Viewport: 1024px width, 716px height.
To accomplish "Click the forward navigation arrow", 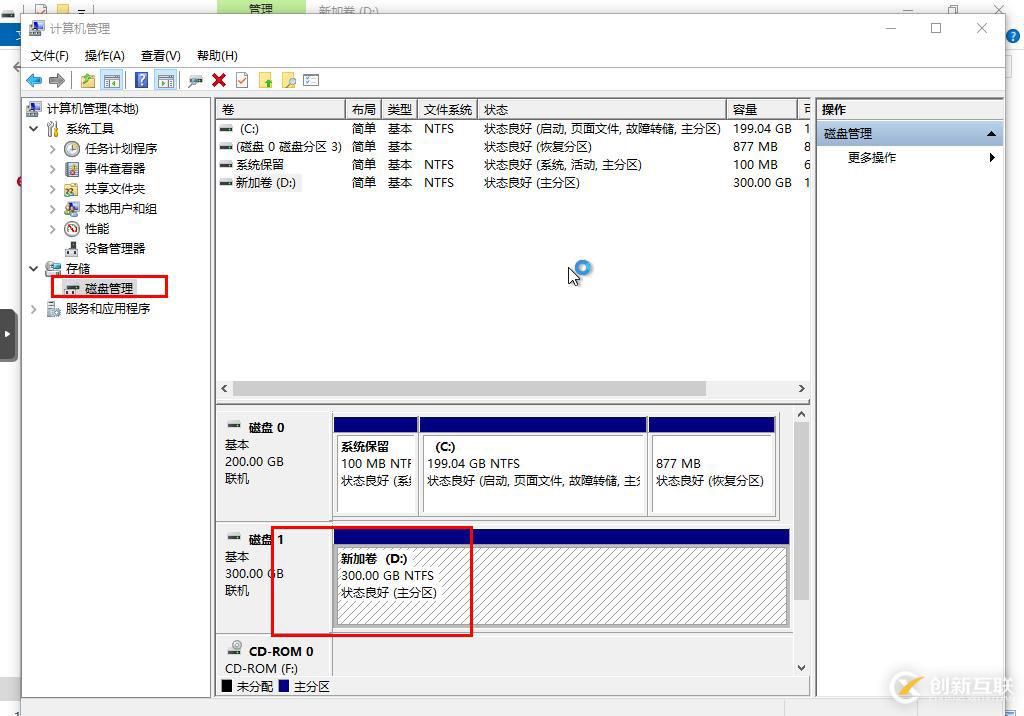I will pos(56,80).
